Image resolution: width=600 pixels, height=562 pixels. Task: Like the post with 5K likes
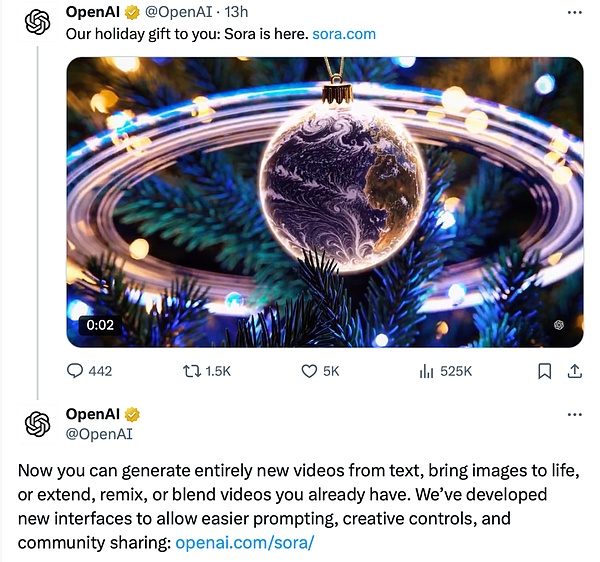(x=309, y=371)
